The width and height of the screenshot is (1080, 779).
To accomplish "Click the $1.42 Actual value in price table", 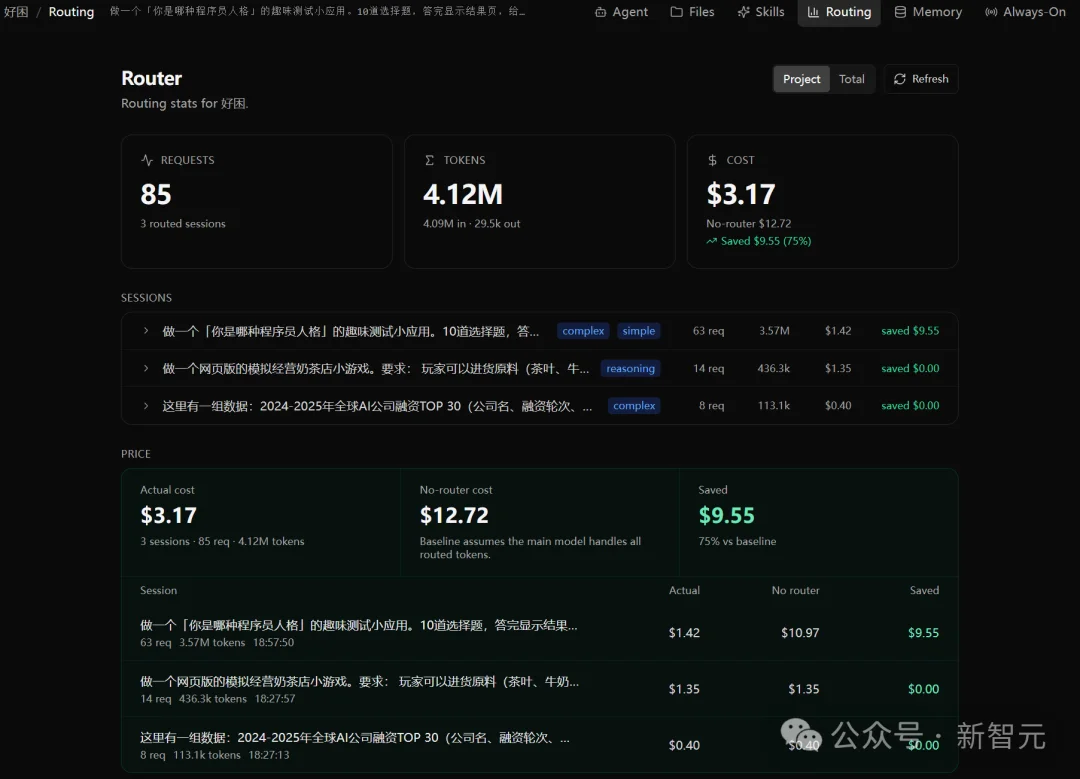I will (684, 633).
